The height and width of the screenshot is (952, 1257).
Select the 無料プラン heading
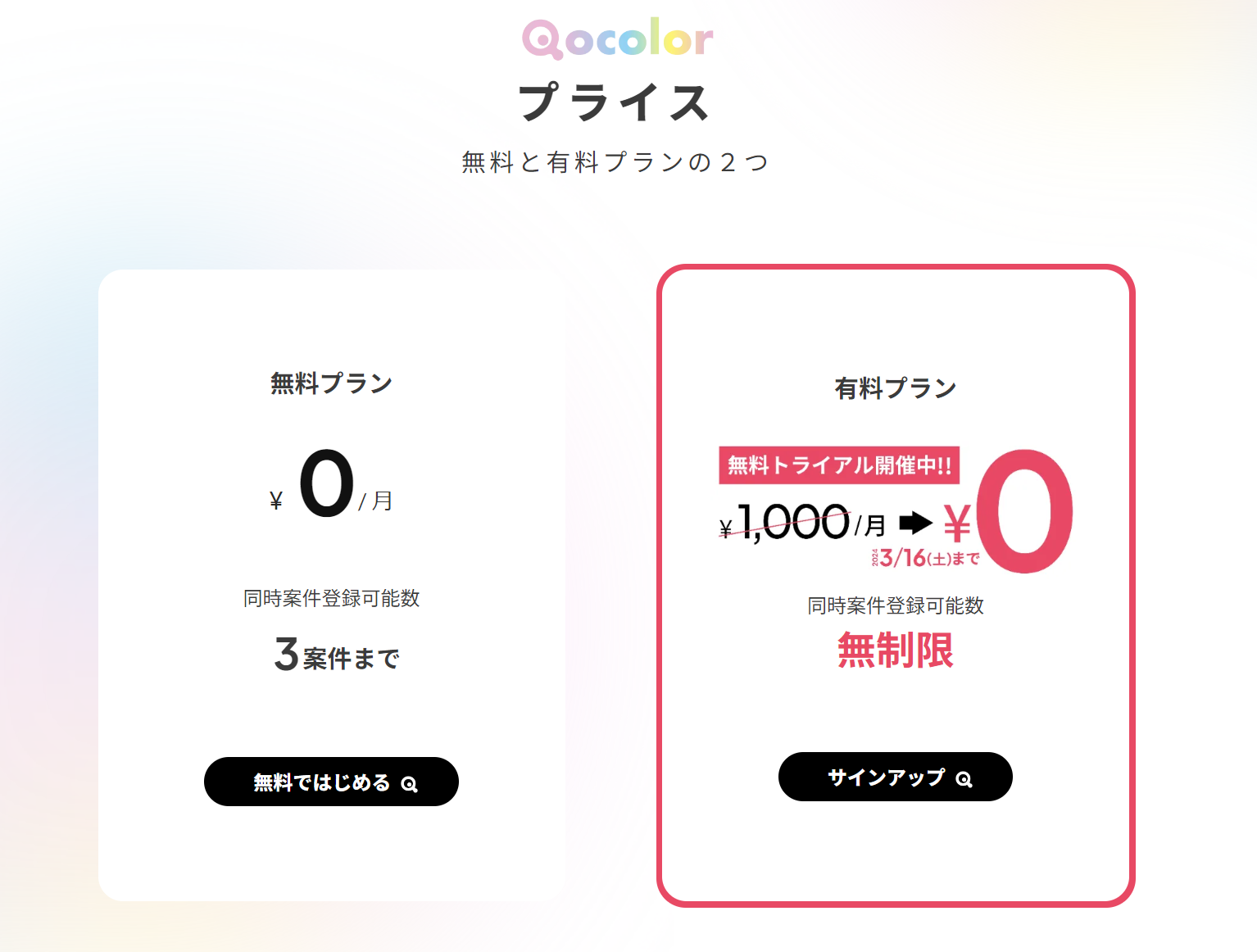(331, 383)
